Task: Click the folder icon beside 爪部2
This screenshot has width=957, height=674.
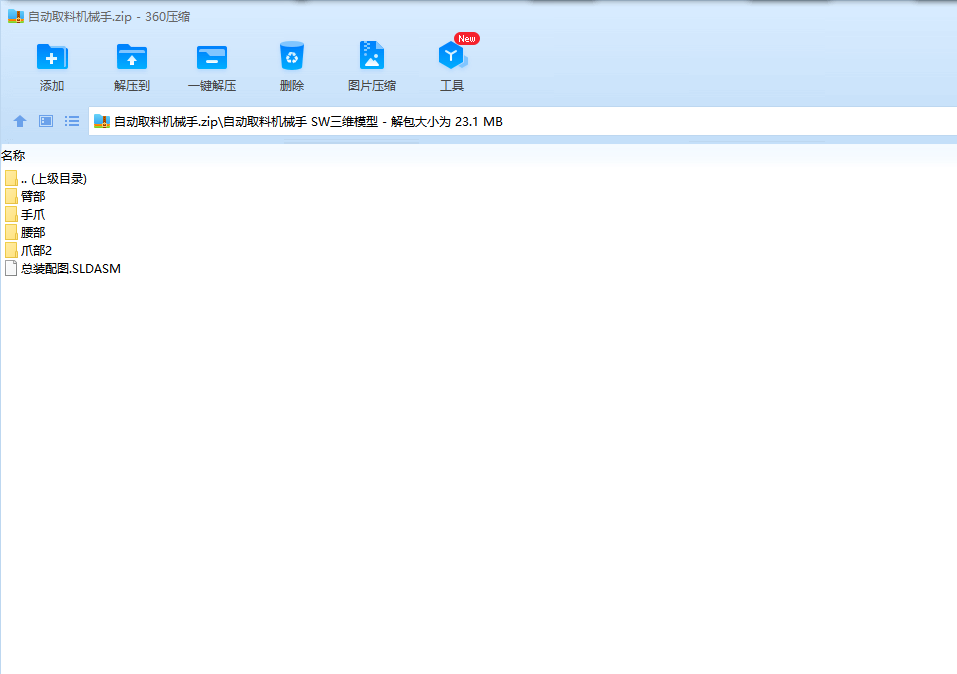Action: (11, 250)
